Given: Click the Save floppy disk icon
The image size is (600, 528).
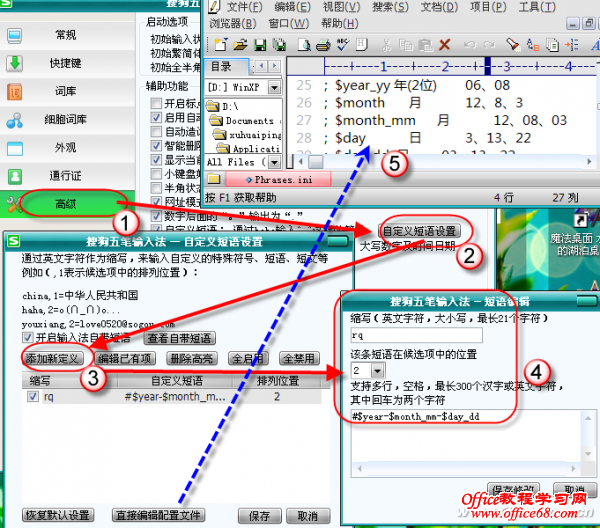Looking at the screenshot, I should point(260,45).
